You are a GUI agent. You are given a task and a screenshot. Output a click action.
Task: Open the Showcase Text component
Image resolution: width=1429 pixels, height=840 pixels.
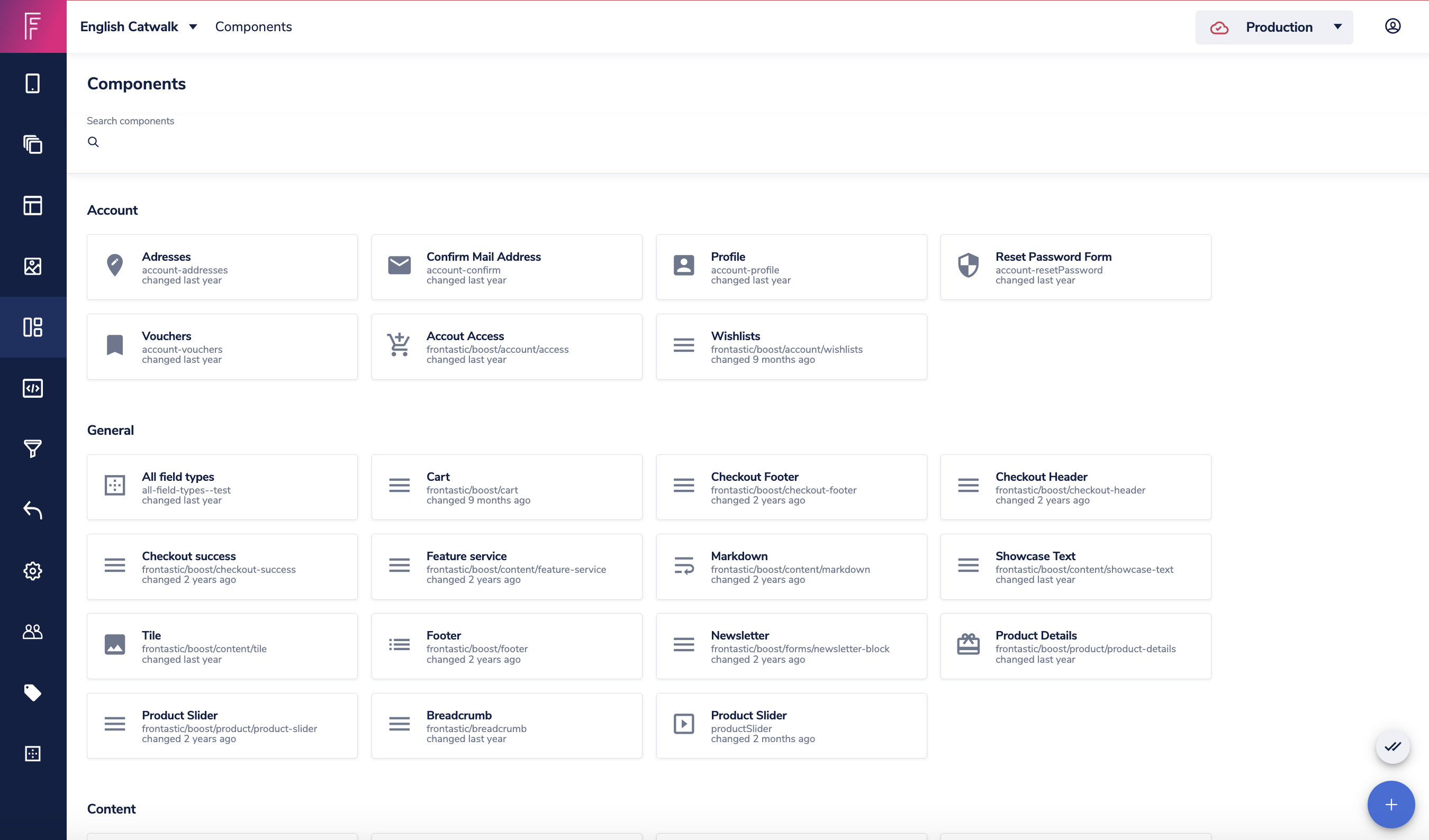click(1075, 567)
